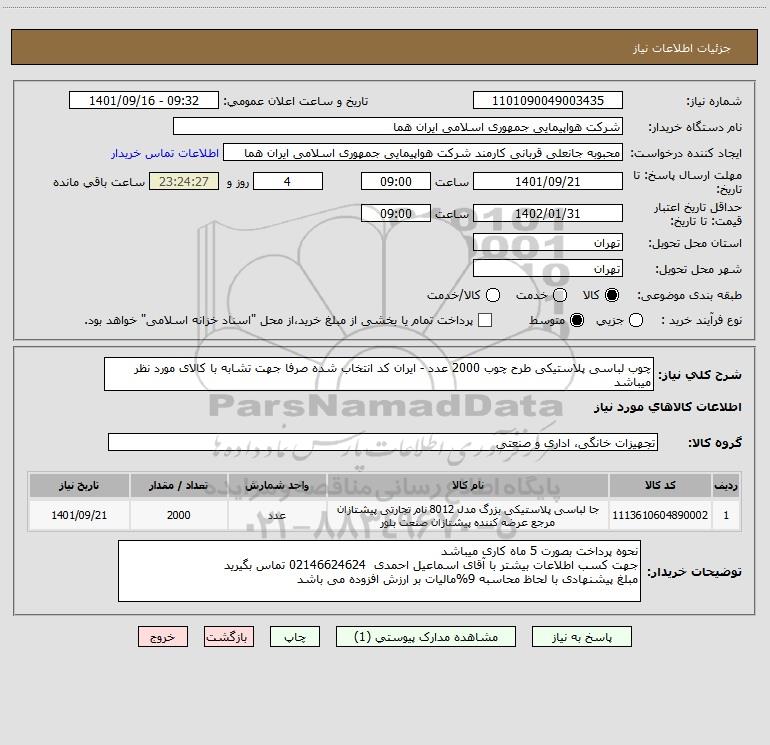Choose the کالا/خدمت radio option

(493, 295)
